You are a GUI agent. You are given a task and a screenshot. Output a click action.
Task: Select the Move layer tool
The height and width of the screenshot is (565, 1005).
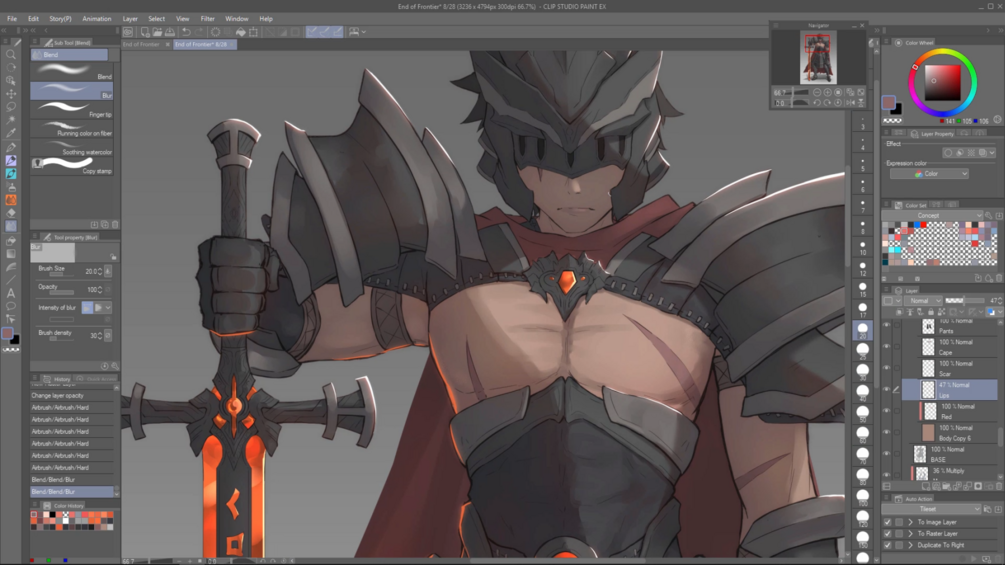(x=11, y=94)
